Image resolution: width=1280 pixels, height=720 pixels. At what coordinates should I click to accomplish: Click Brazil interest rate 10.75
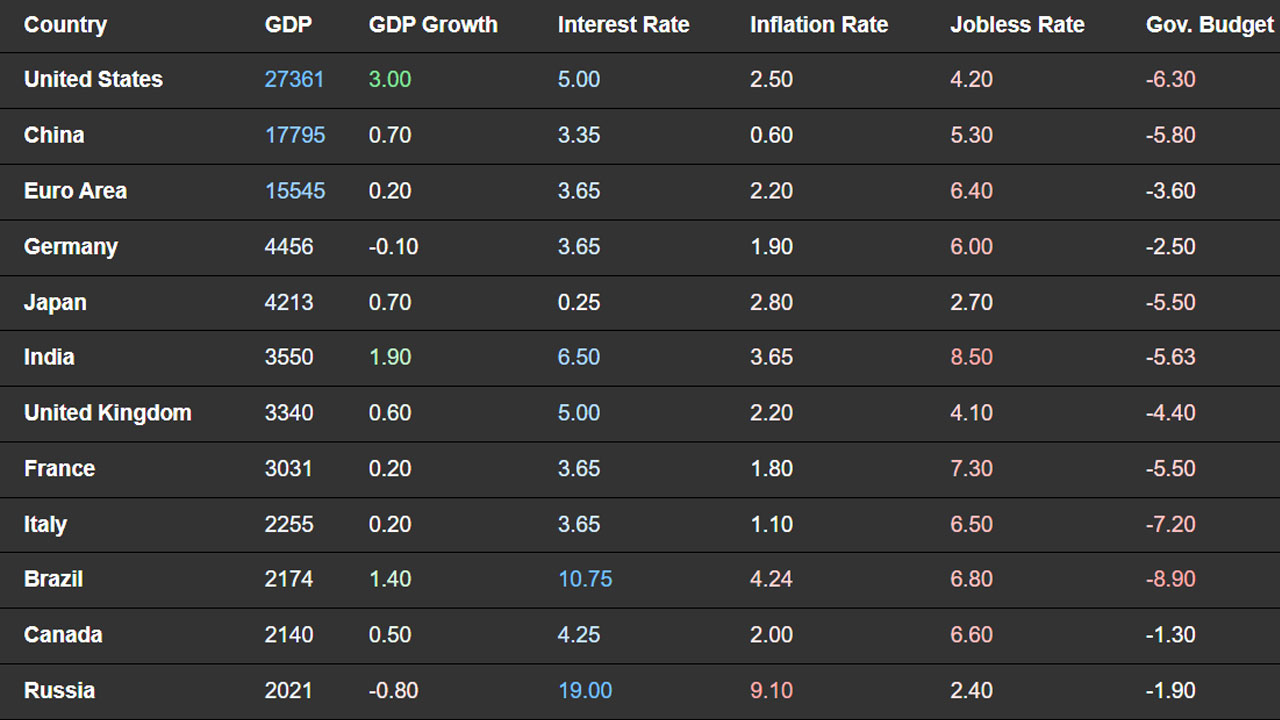pos(585,579)
